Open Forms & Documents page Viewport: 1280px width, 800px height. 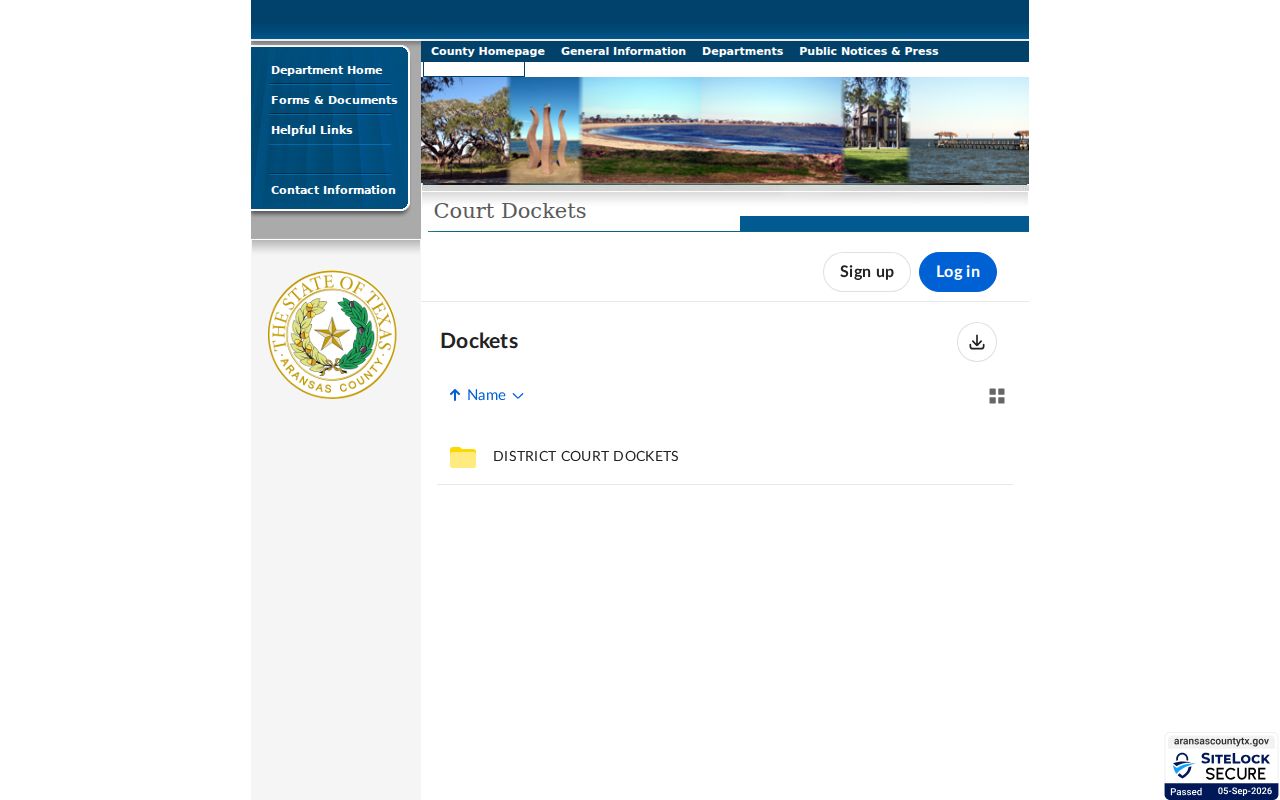334,100
